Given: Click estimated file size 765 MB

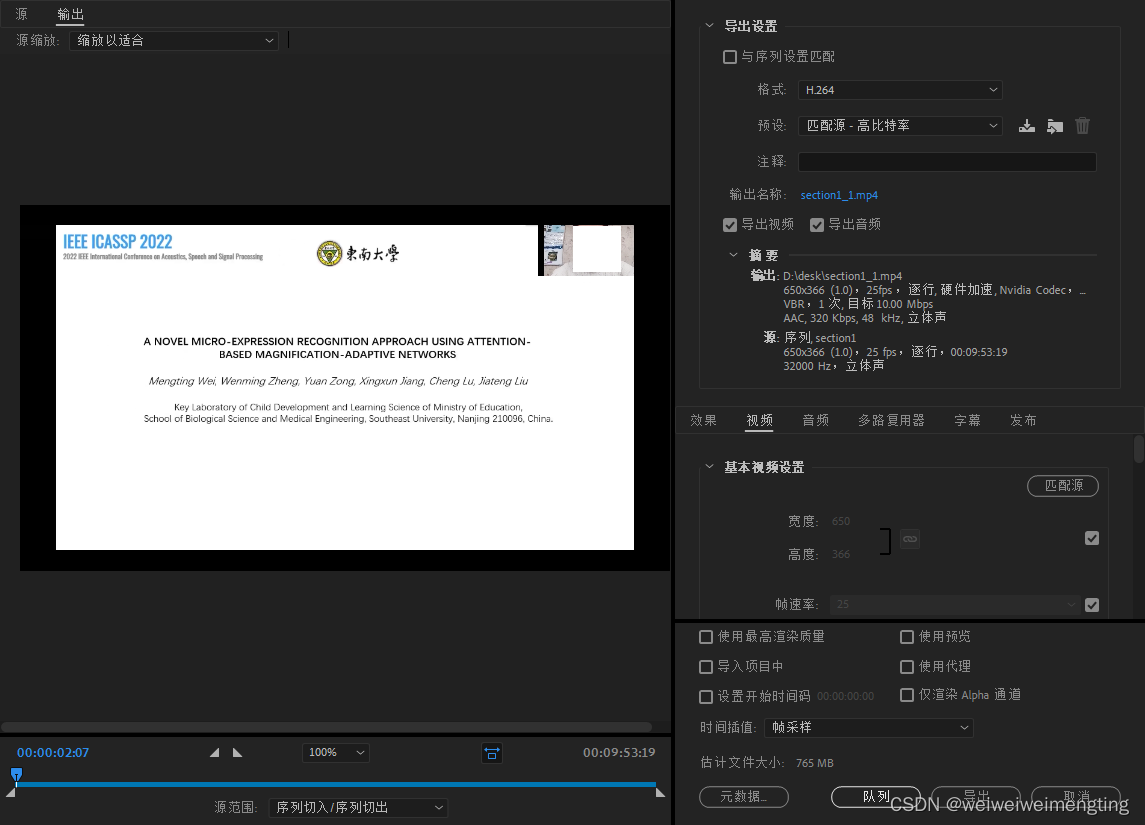Looking at the screenshot, I should 814,763.
